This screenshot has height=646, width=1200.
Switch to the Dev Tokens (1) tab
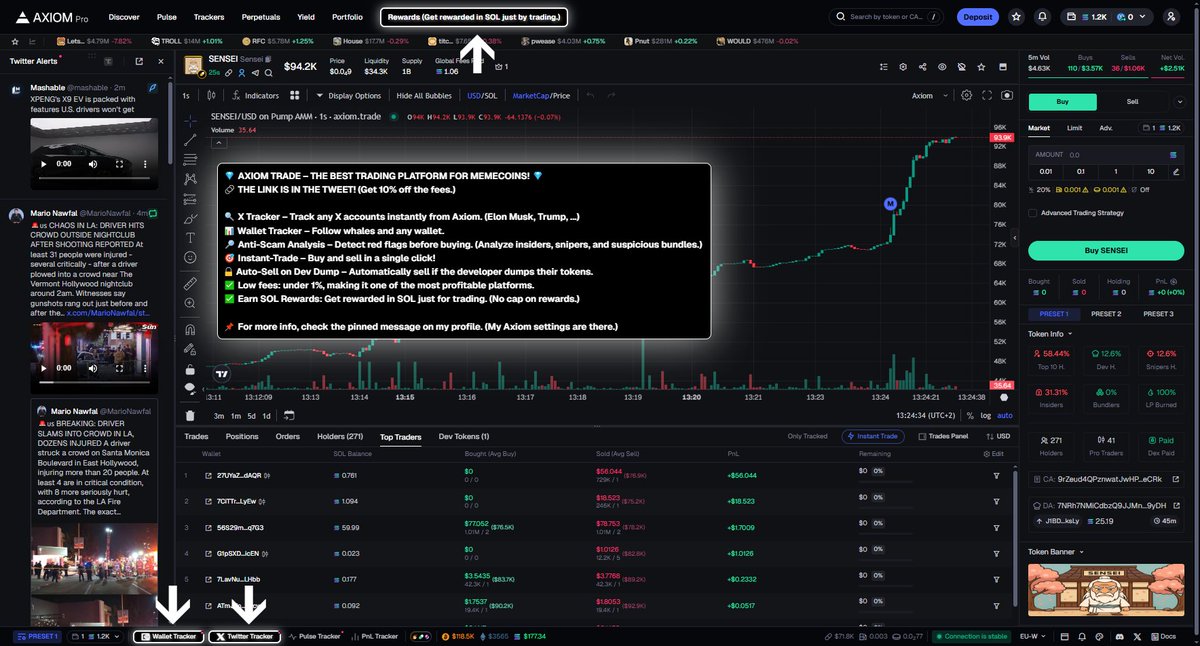[464, 437]
